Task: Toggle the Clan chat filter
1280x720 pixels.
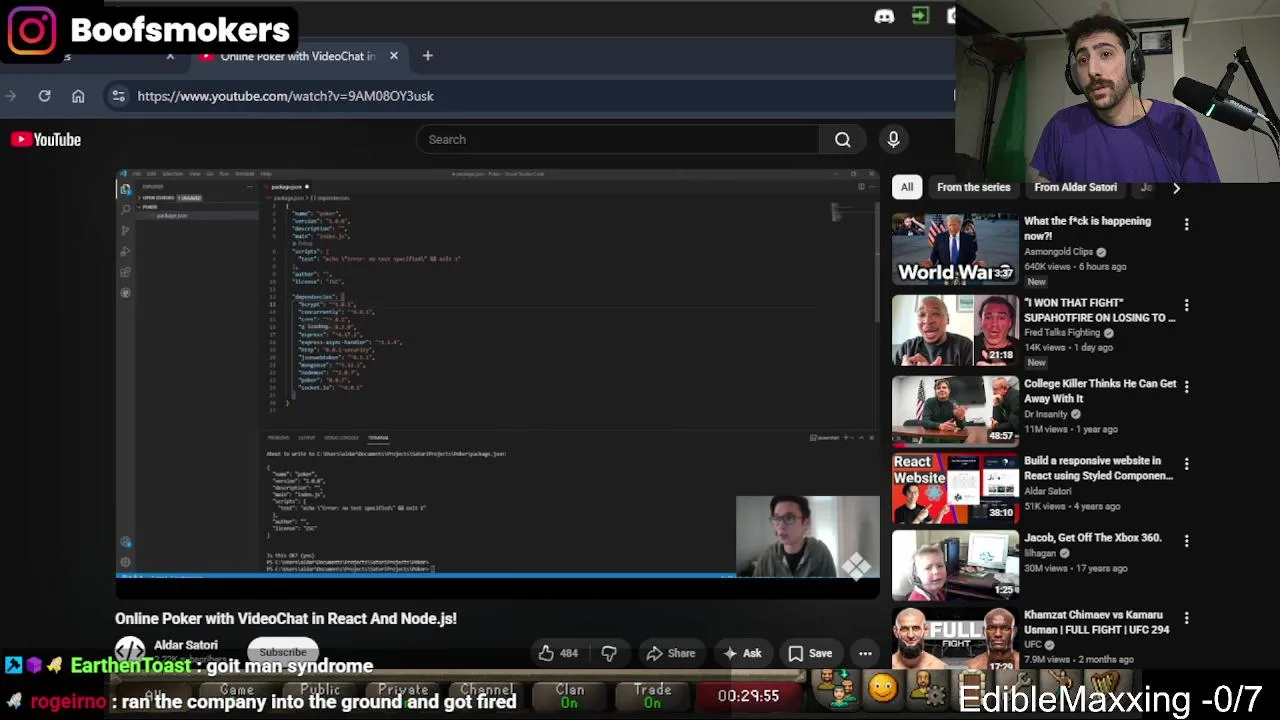Action: coord(570,696)
